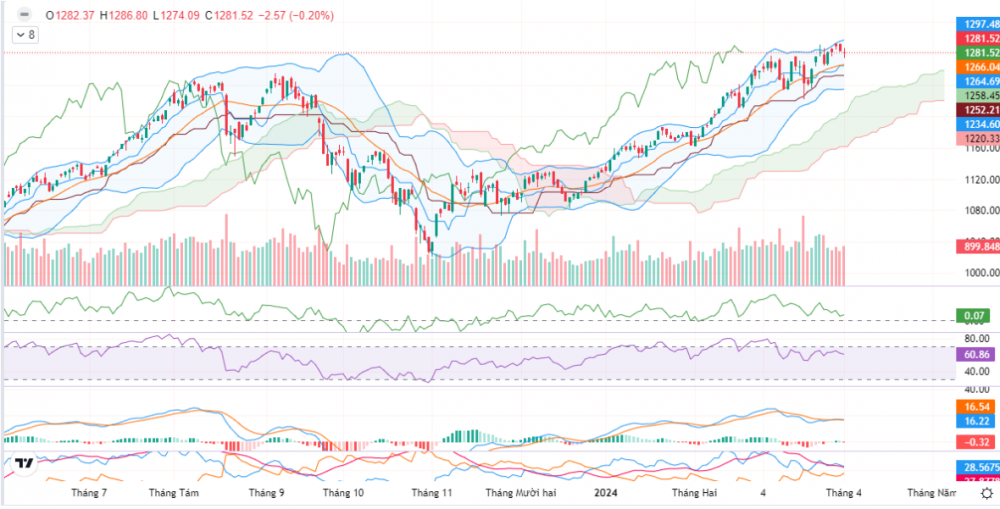Click the dark red 1252.21 price label
This screenshot has height=509, width=1000.
point(977,110)
